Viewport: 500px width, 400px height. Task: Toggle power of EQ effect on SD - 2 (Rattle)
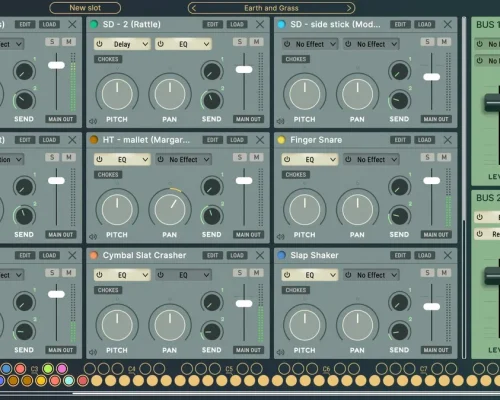point(161,44)
